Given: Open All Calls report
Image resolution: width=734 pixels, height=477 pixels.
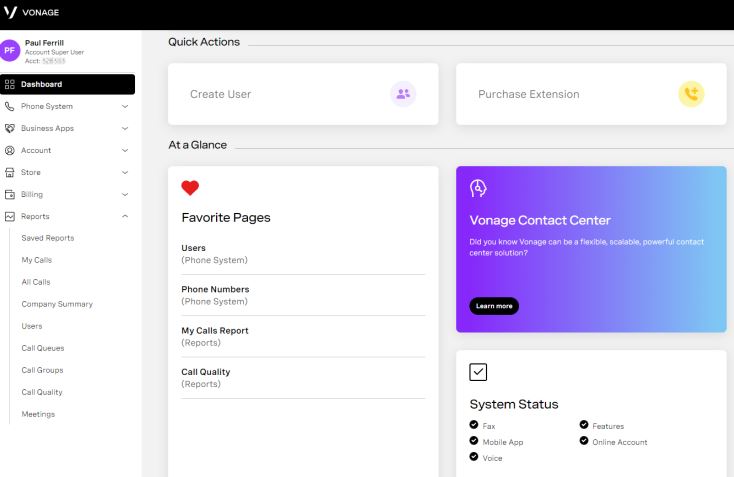Looking at the screenshot, I should coord(36,282).
